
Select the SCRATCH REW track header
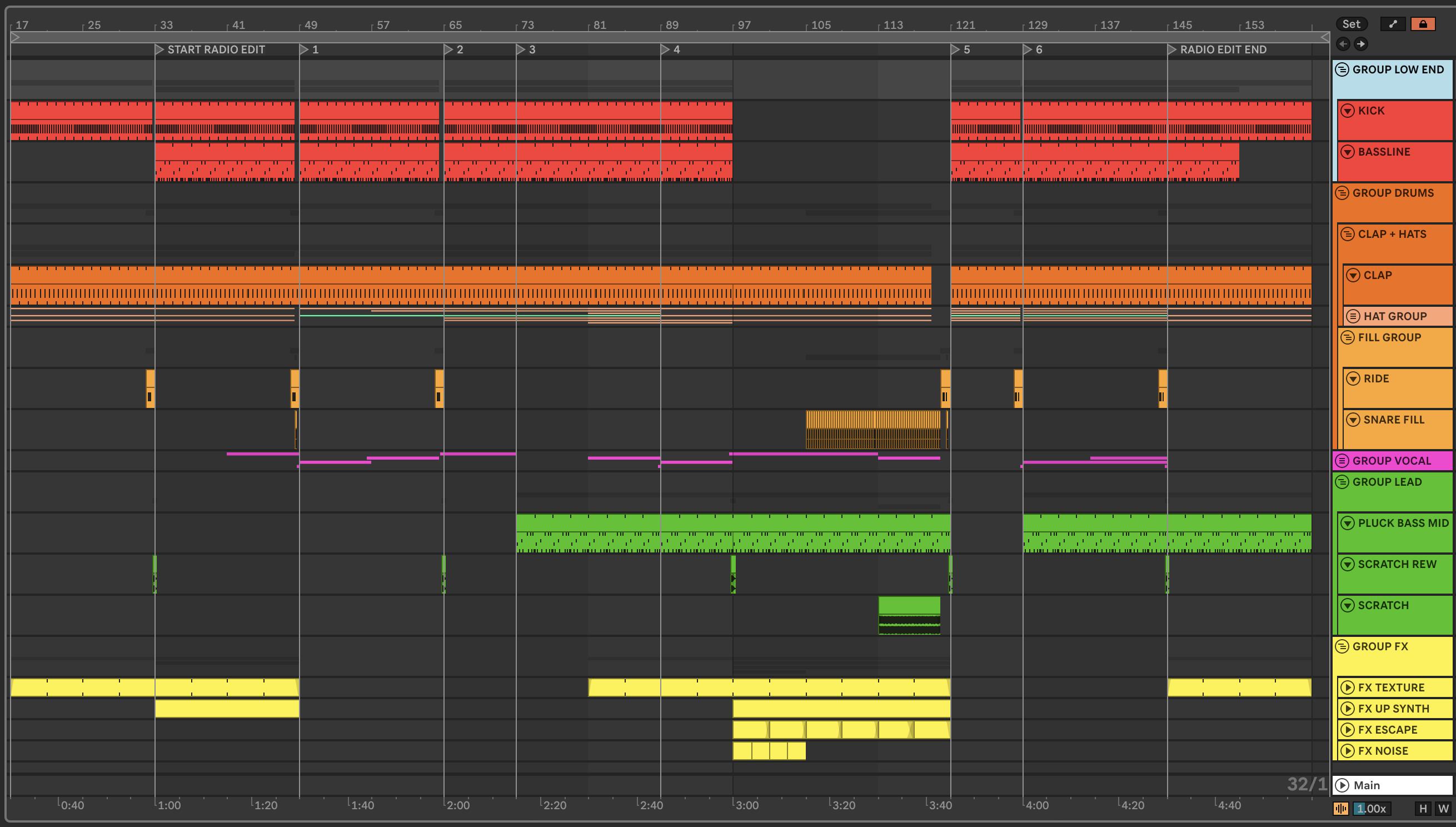(1397, 564)
